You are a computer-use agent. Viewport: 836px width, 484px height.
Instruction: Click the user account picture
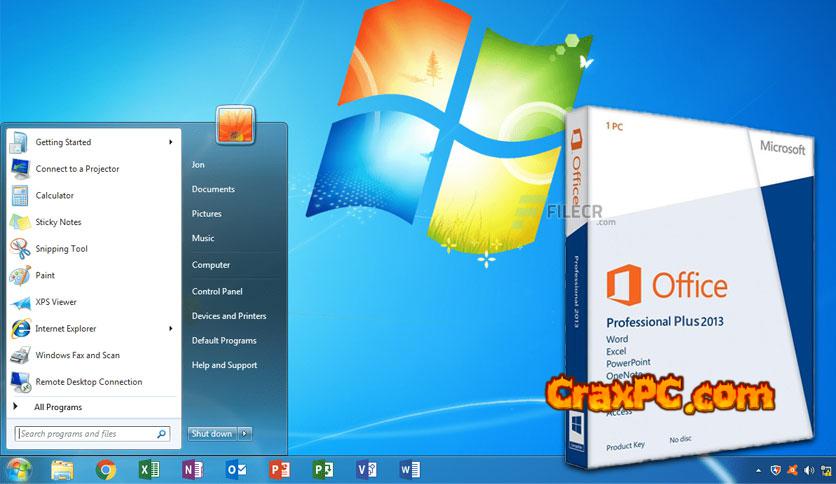click(235, 125)
